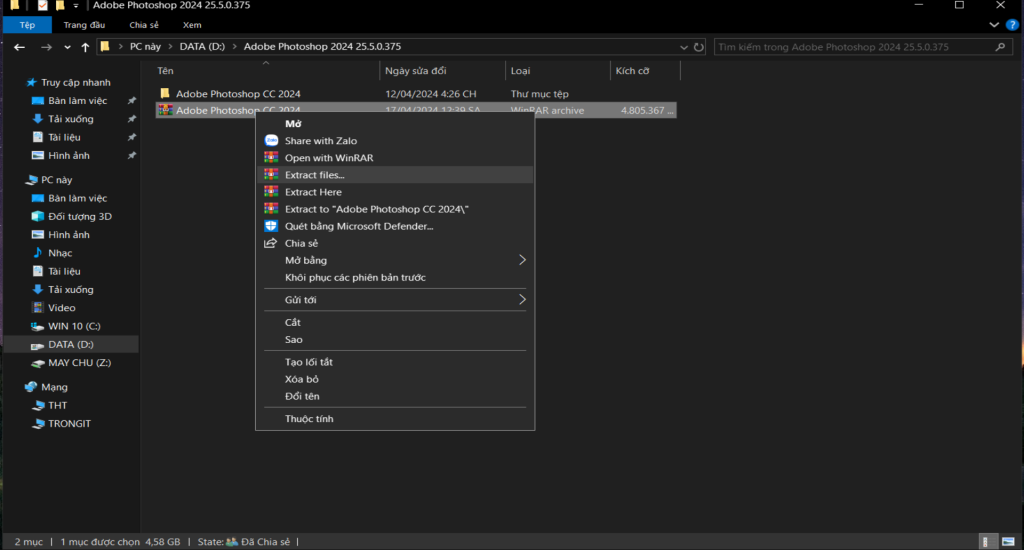The width and height of the screenshot is (1024, 550).
Task: Click the Nhạc music note icon
Action: click(x=38, y=253)
